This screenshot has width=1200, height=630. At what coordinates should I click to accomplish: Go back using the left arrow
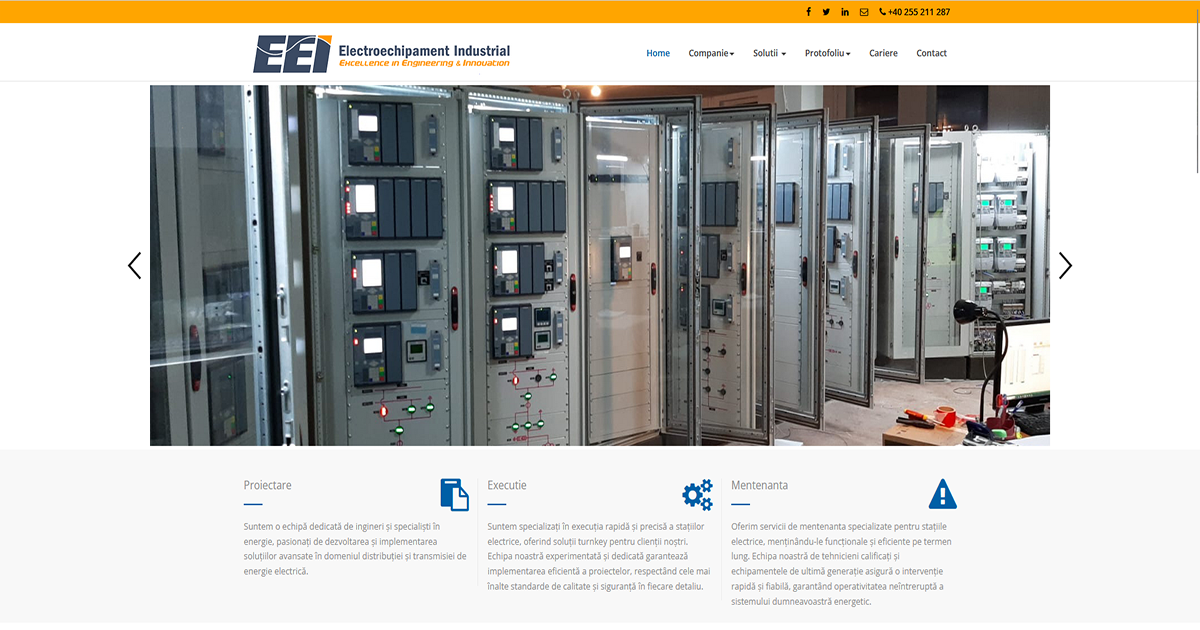point(134,265)
